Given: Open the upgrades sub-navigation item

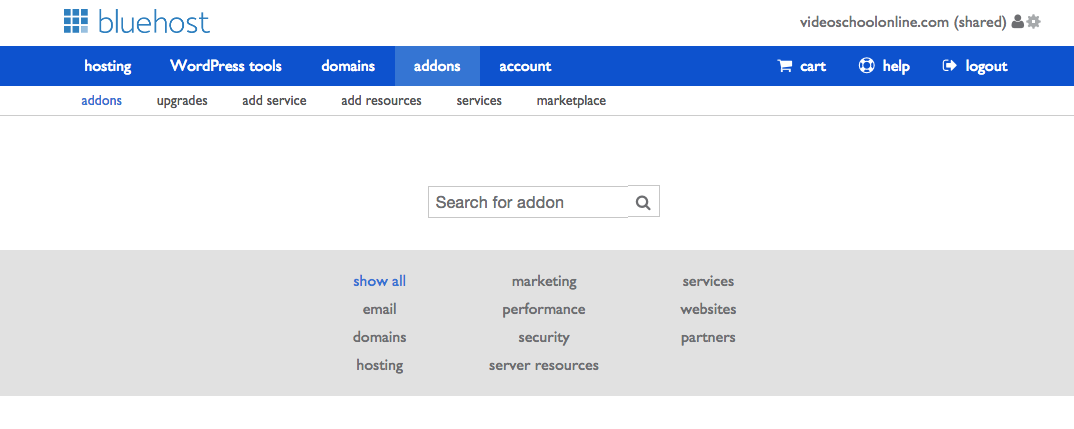Looking at the screenshot, I should click(x=182, y=101).
